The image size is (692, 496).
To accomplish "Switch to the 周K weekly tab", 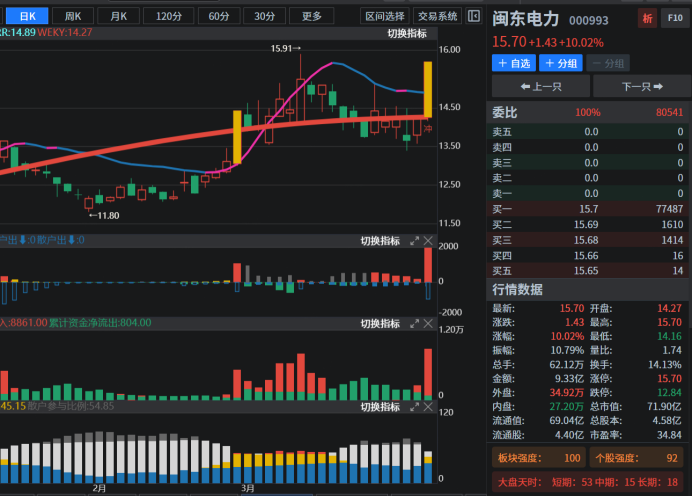I will 72,16.
